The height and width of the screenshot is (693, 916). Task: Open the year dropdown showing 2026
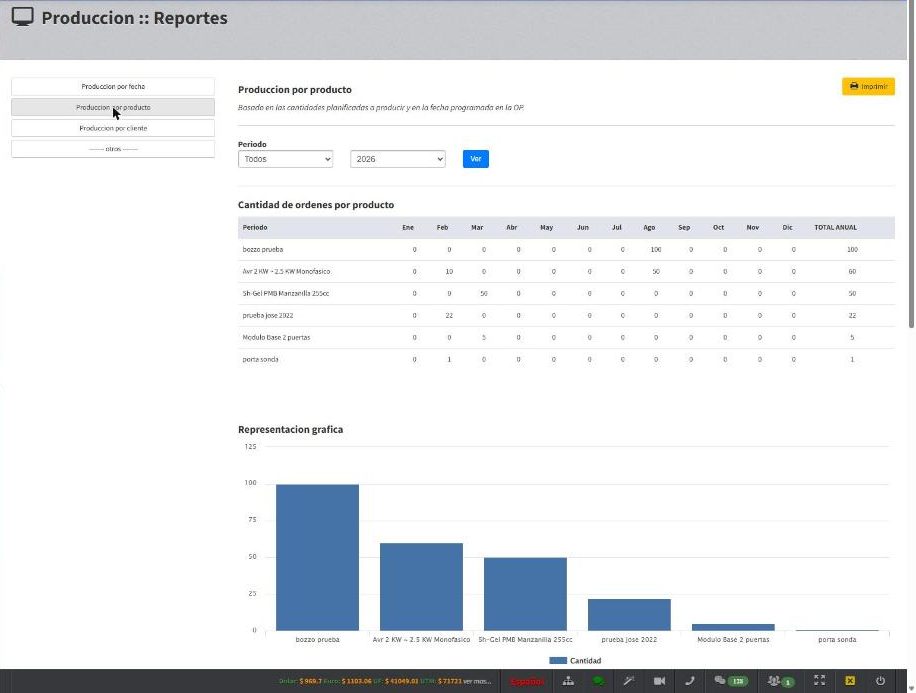click(398, 159)
